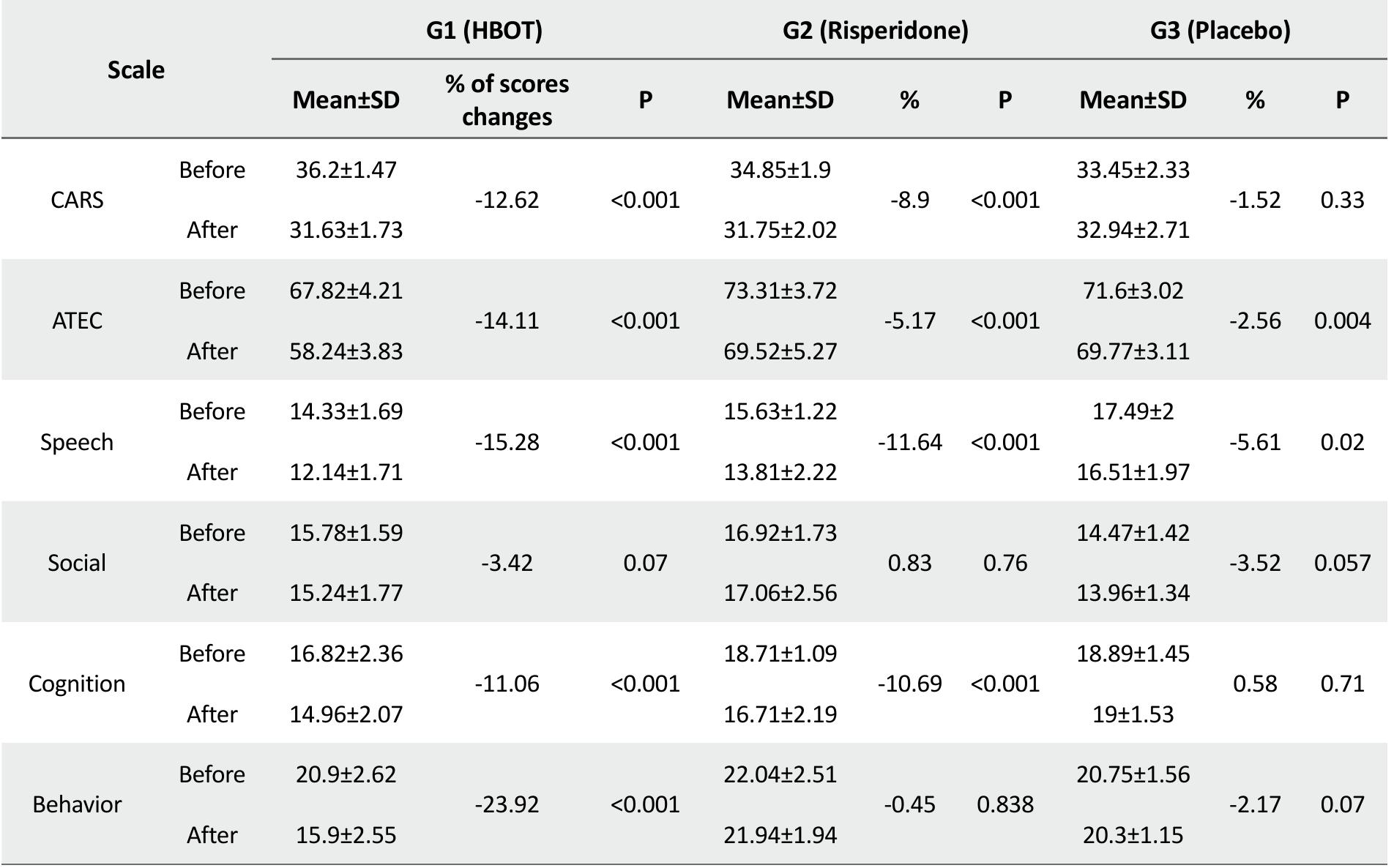Click the '% of scores changes' header
This screenshot has height=868, width=1394.
[507, 100]
